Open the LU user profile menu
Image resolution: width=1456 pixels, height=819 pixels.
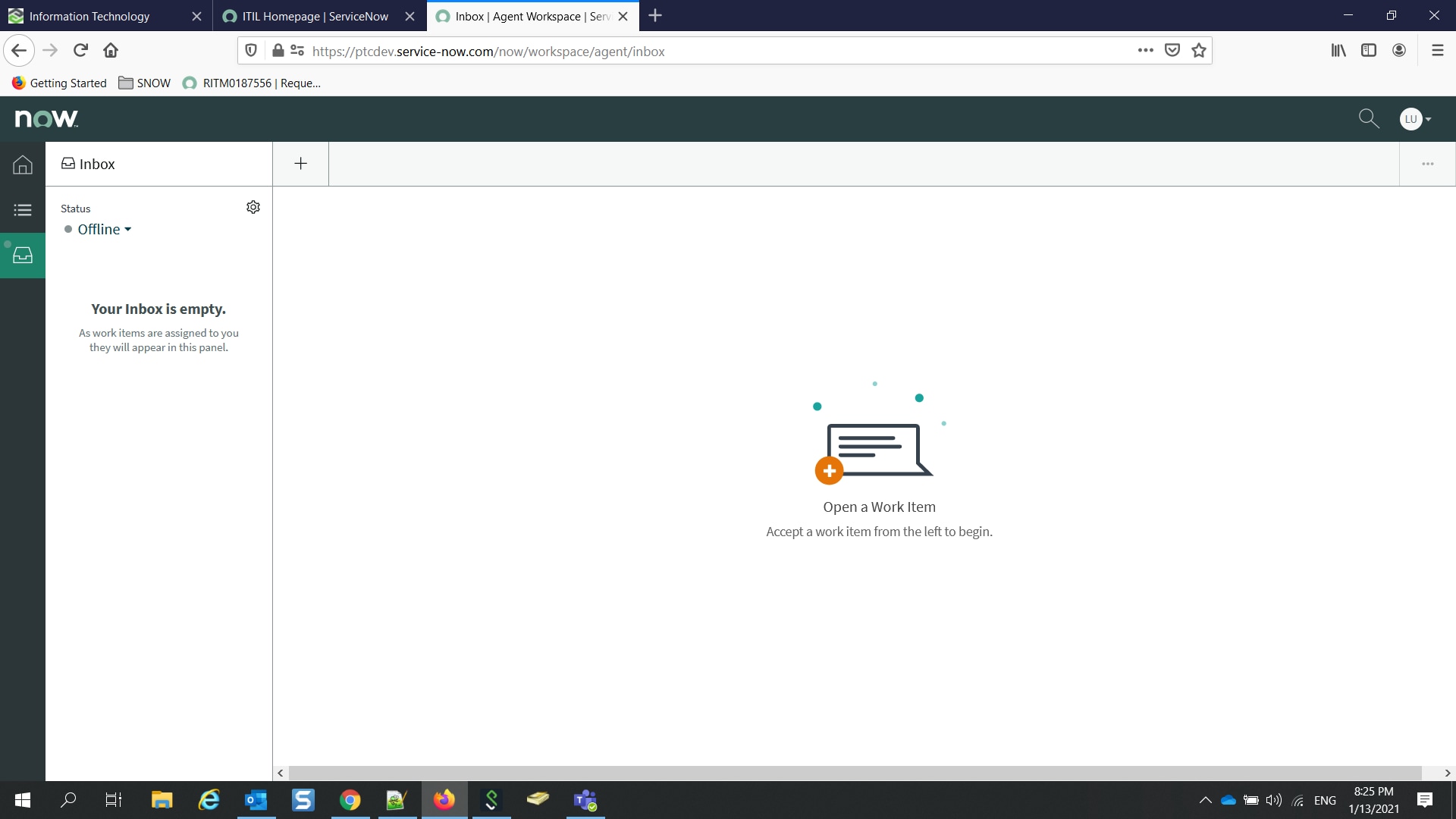click(1415, 119)
